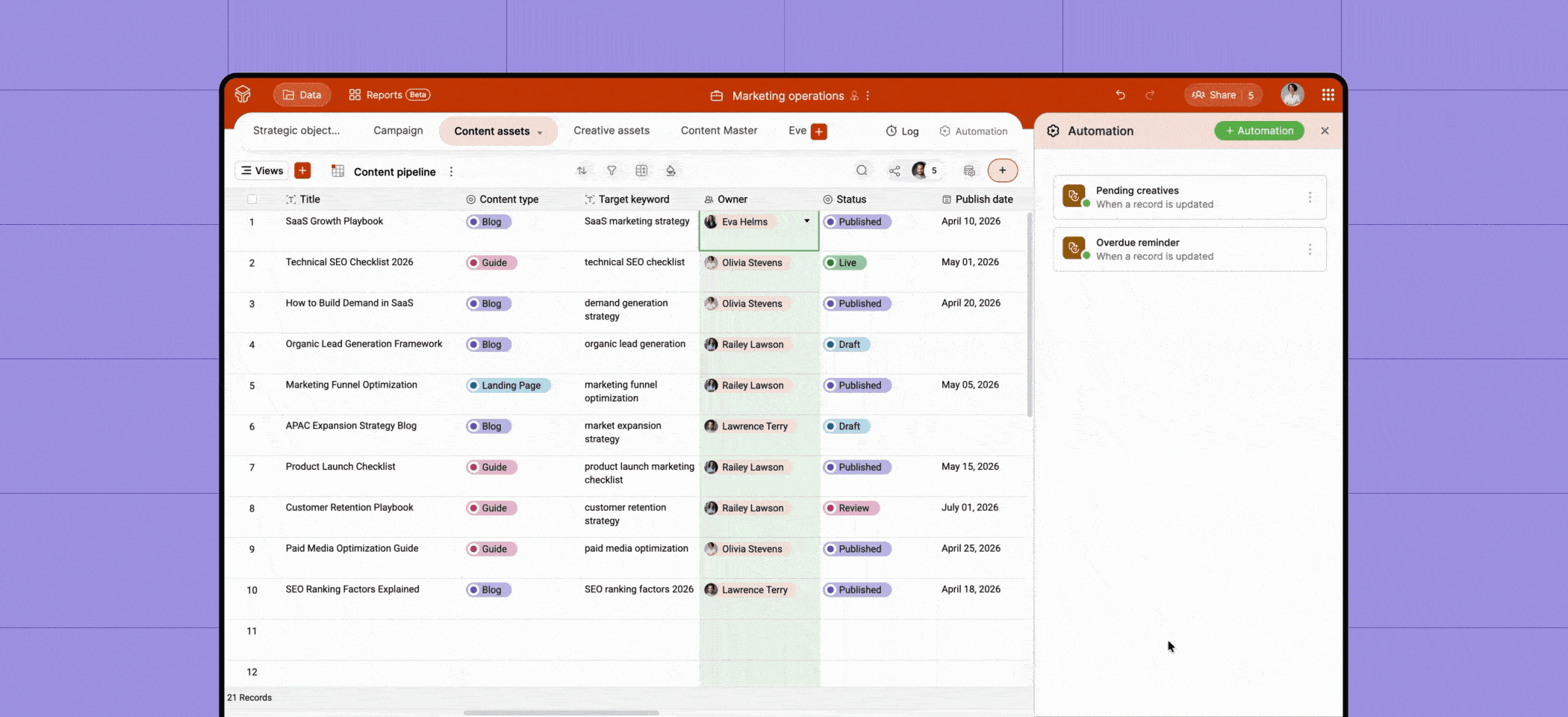Open the Eva Helms owner dropdown
The height and width of the screenshot is (717, 1568).
[x=807, y=222]
